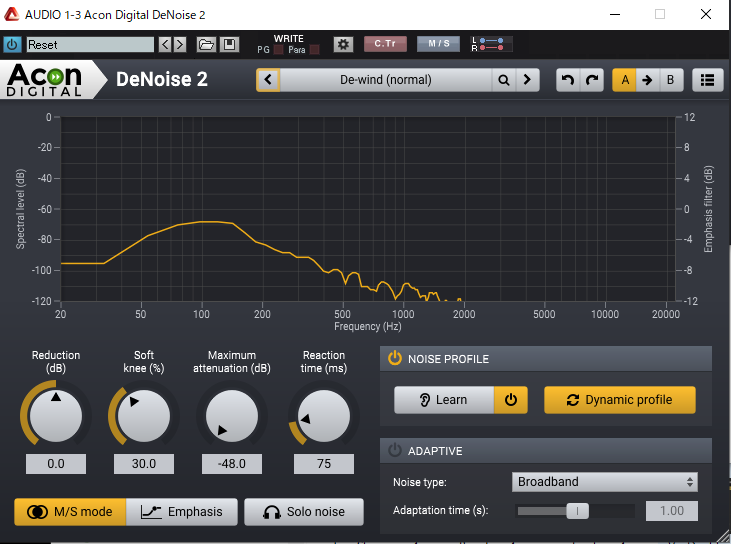This screenshot has width=731, height=544.
Task: Toggle the M/S host button
Action: click(438, 44)
